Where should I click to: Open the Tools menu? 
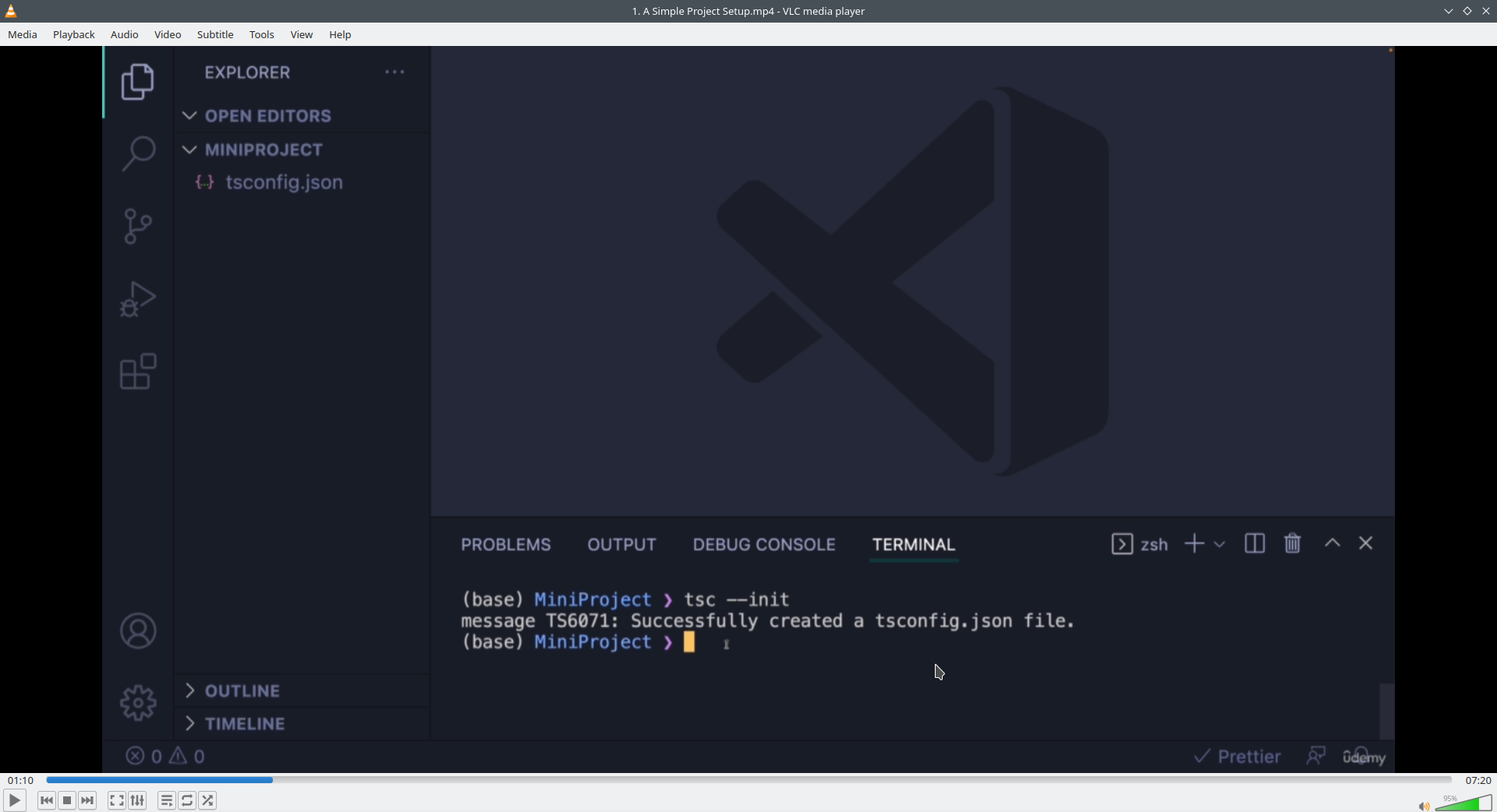[x=262, y=34]
